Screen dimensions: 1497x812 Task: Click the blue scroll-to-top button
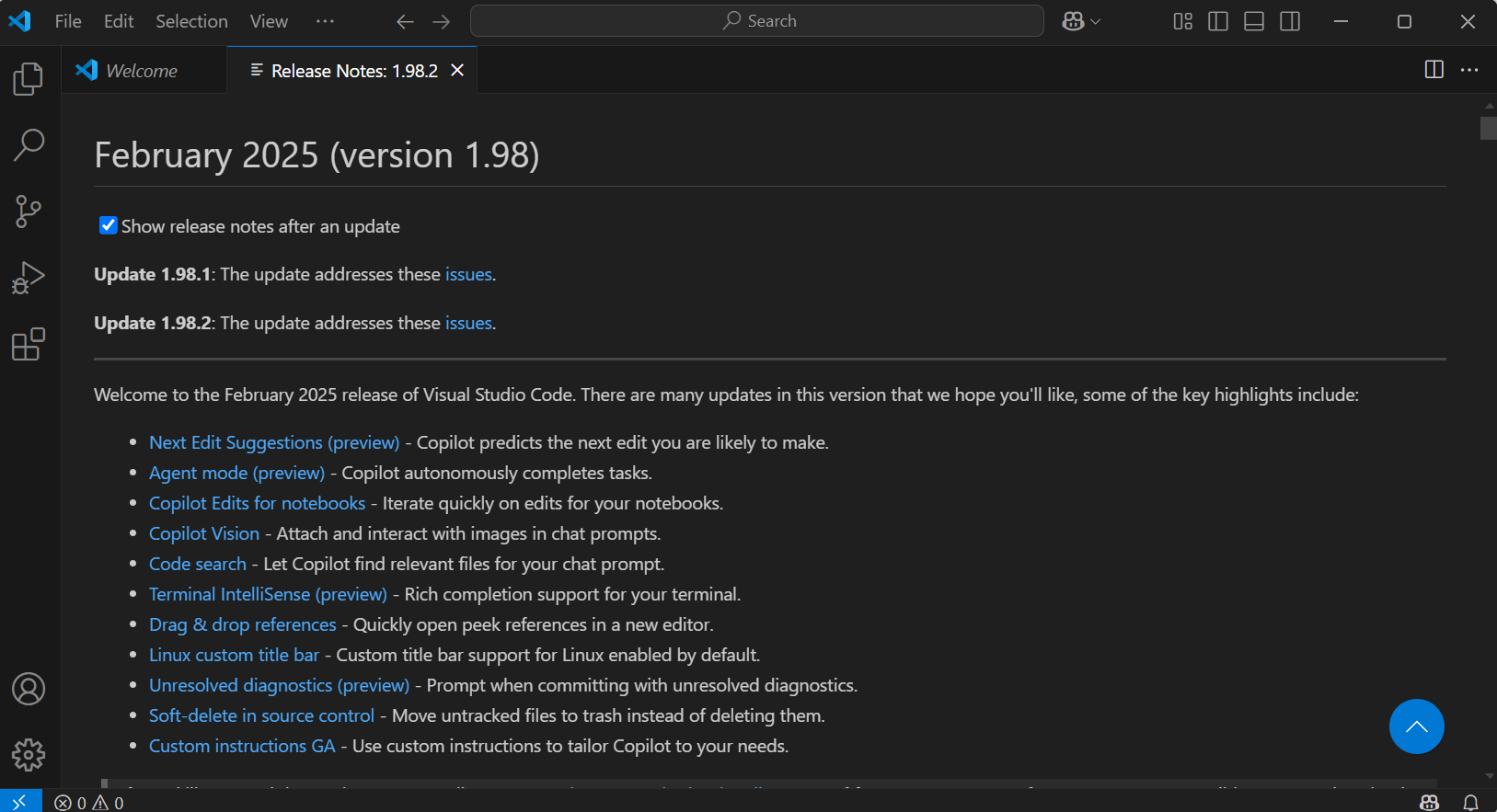1416,726
